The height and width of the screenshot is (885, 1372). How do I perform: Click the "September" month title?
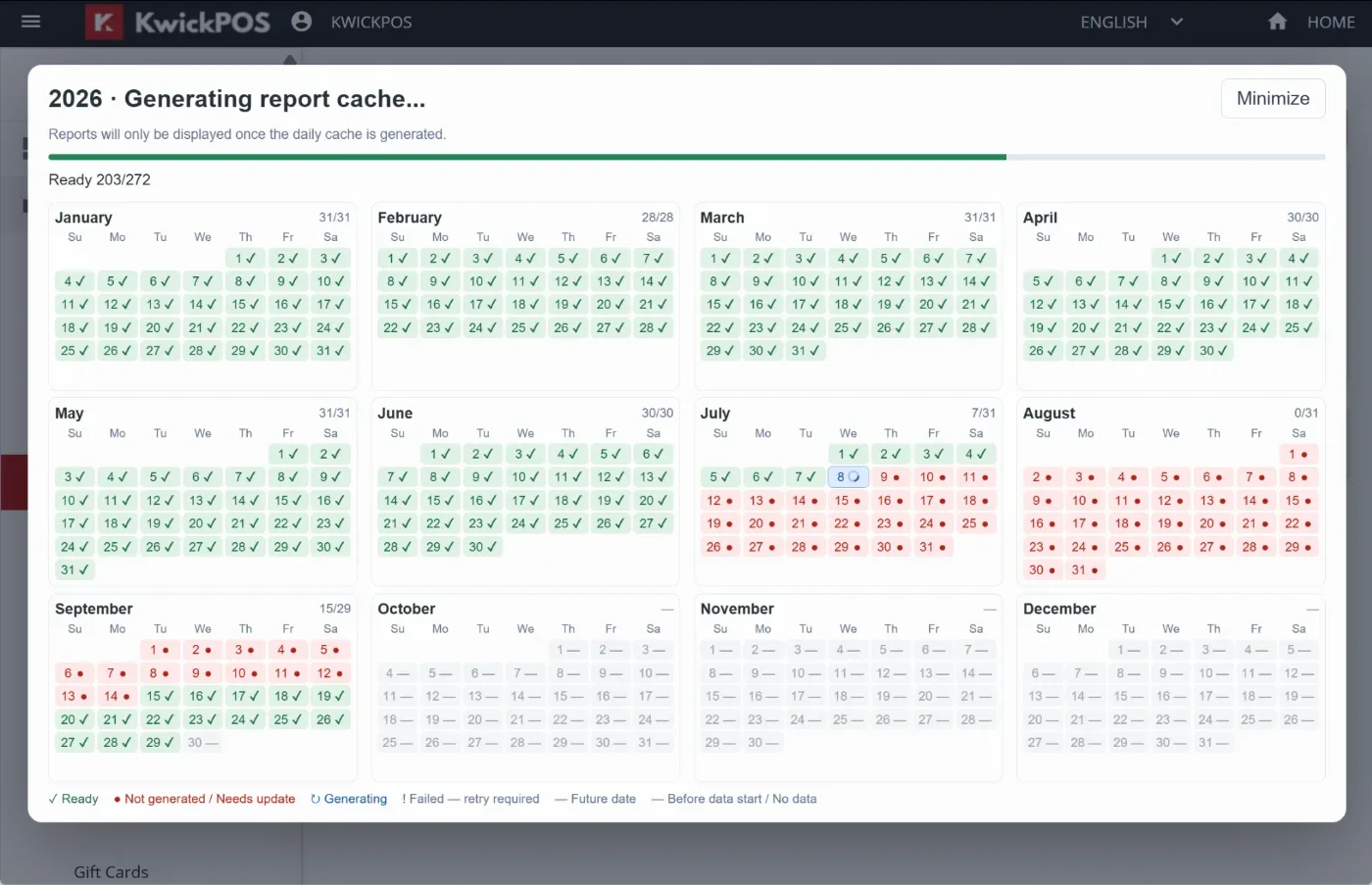click(93, 609)
